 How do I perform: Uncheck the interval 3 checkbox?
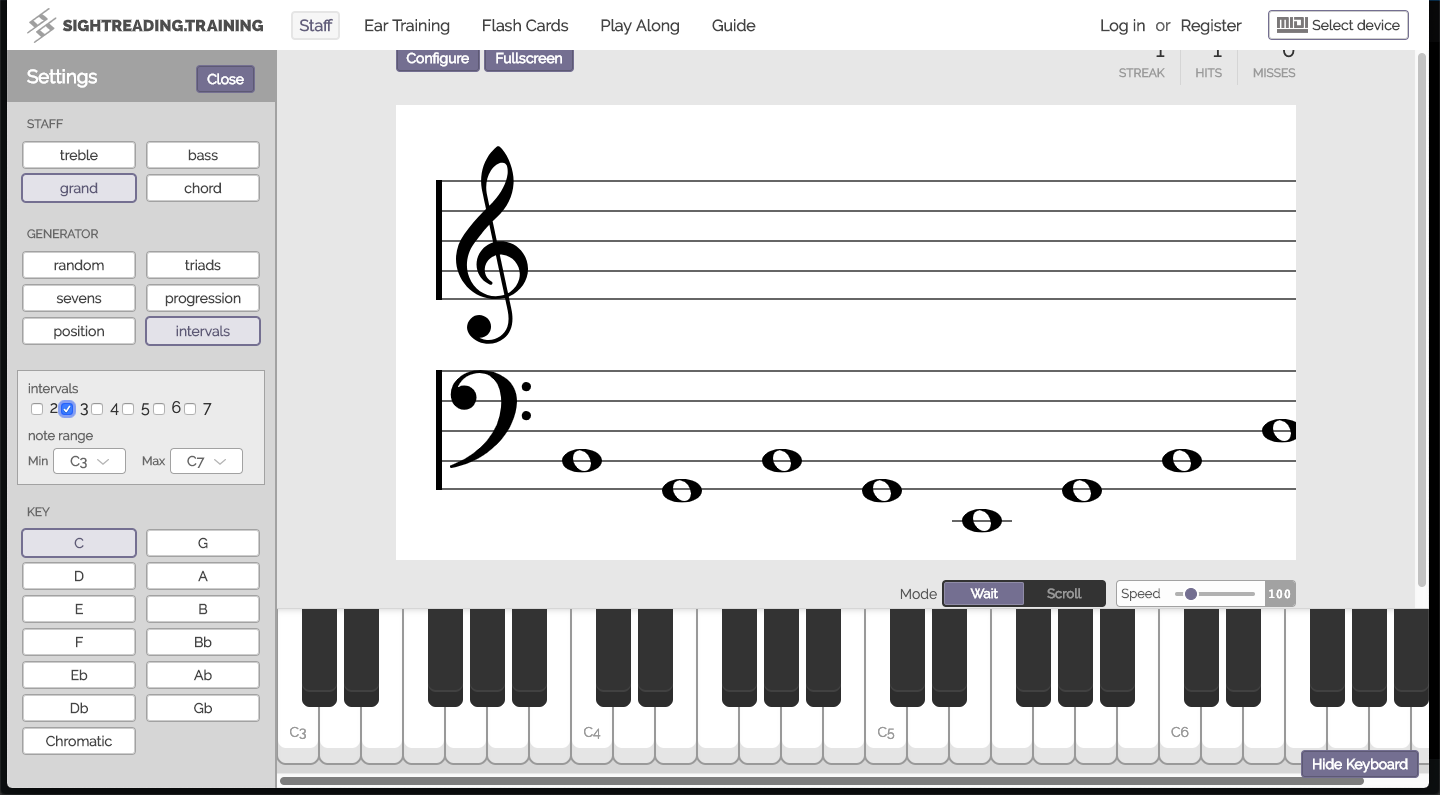(x=67, y=409)
